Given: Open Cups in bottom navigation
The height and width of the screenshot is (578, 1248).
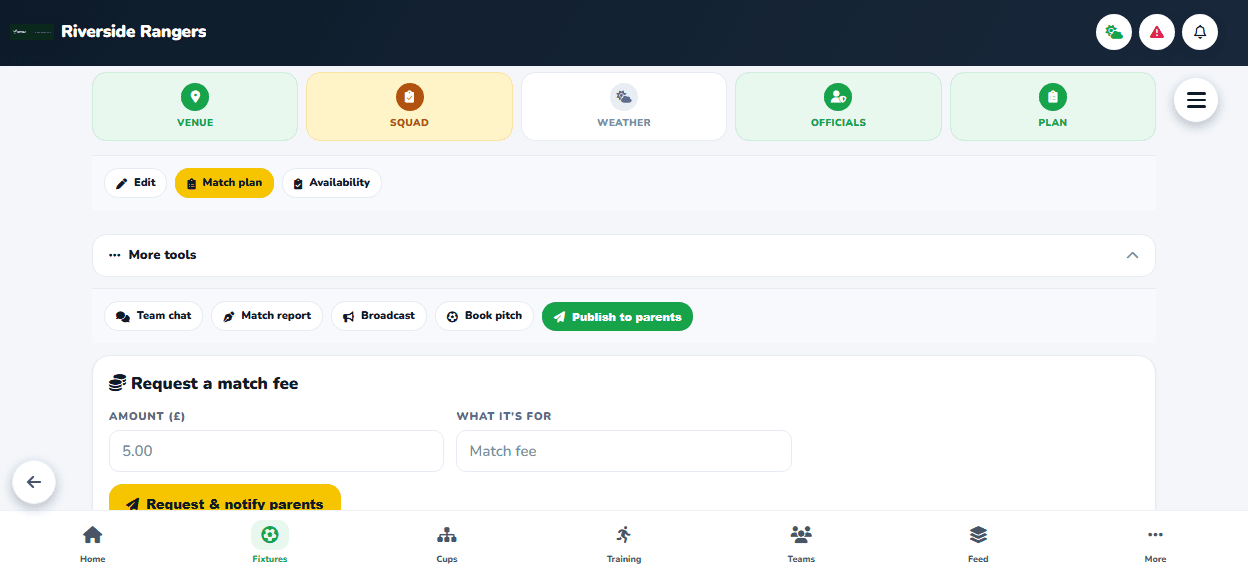Looking at the screenshot, I should pos(447,544).
